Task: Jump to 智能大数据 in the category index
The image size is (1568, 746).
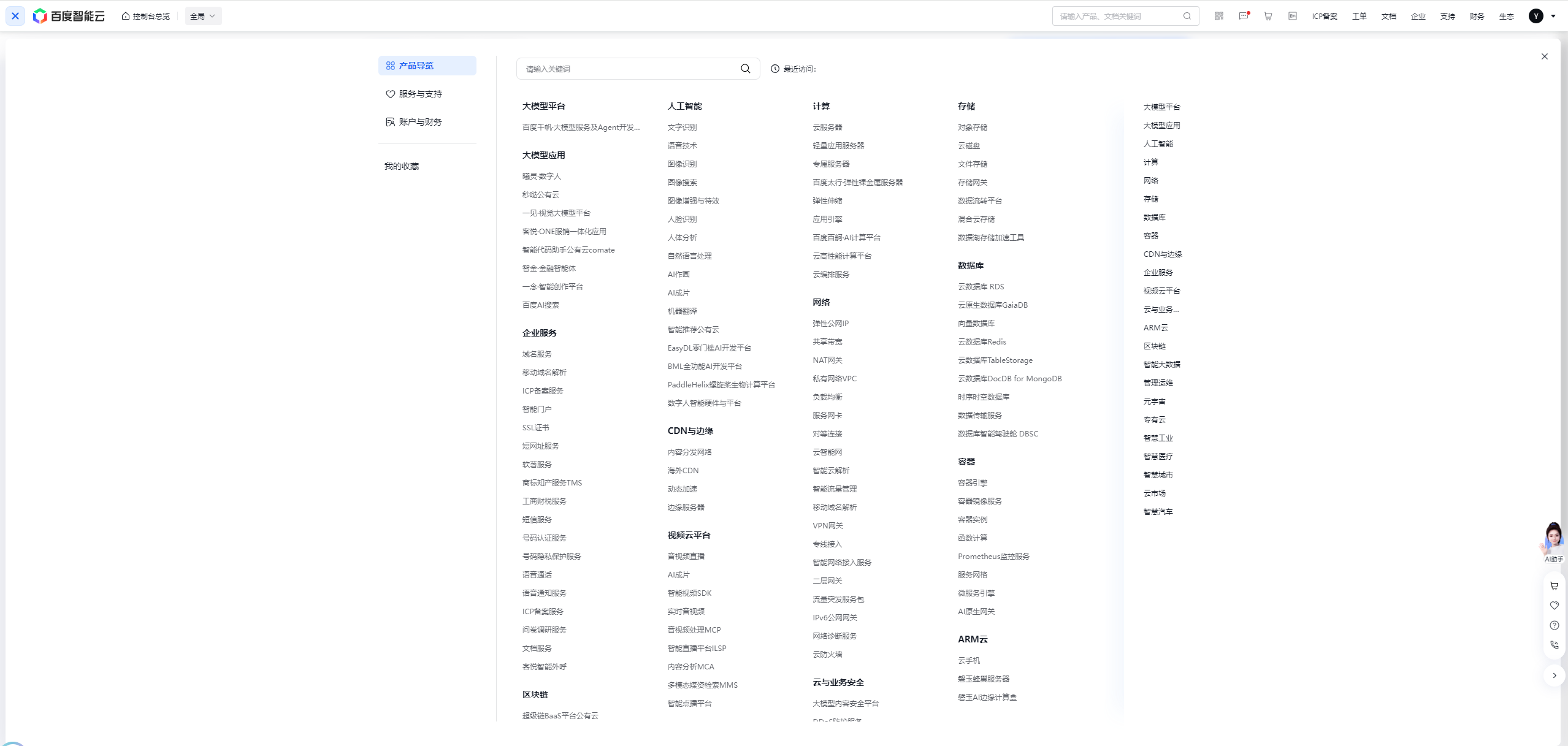Action: tap(1161, 364)
